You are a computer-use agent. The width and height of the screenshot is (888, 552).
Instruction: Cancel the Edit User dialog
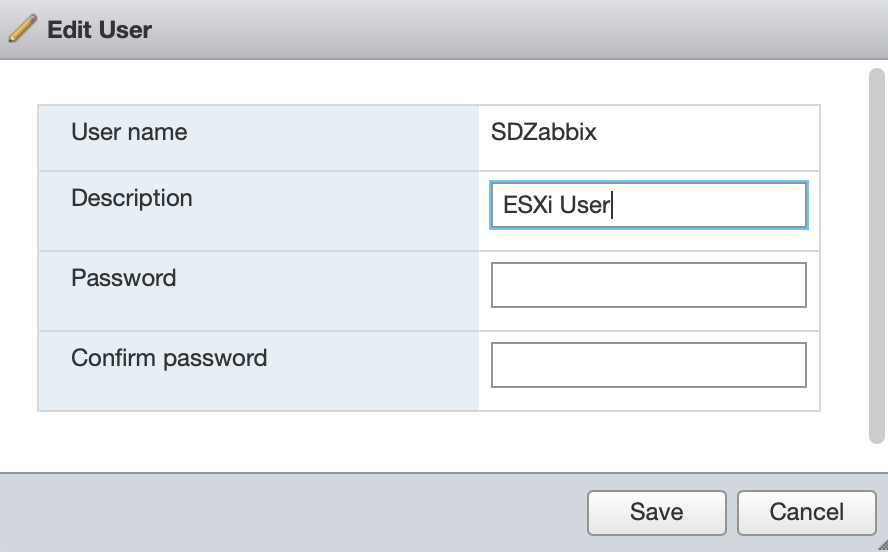[x=806, y=512]
